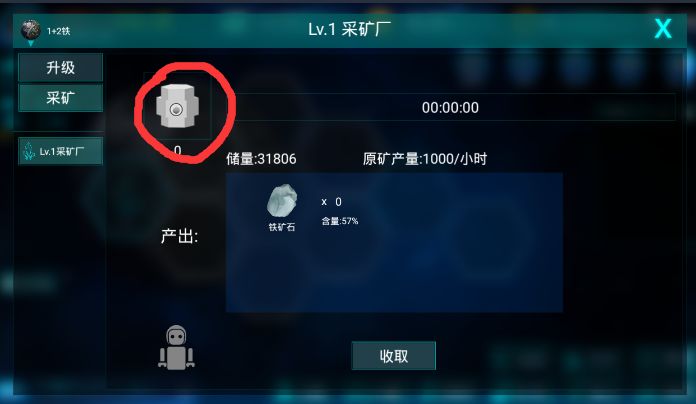Switch to the 采矿 mining tab
This screenshot has width=696, height=404.
pyautogui.click(x=60, y=97)
